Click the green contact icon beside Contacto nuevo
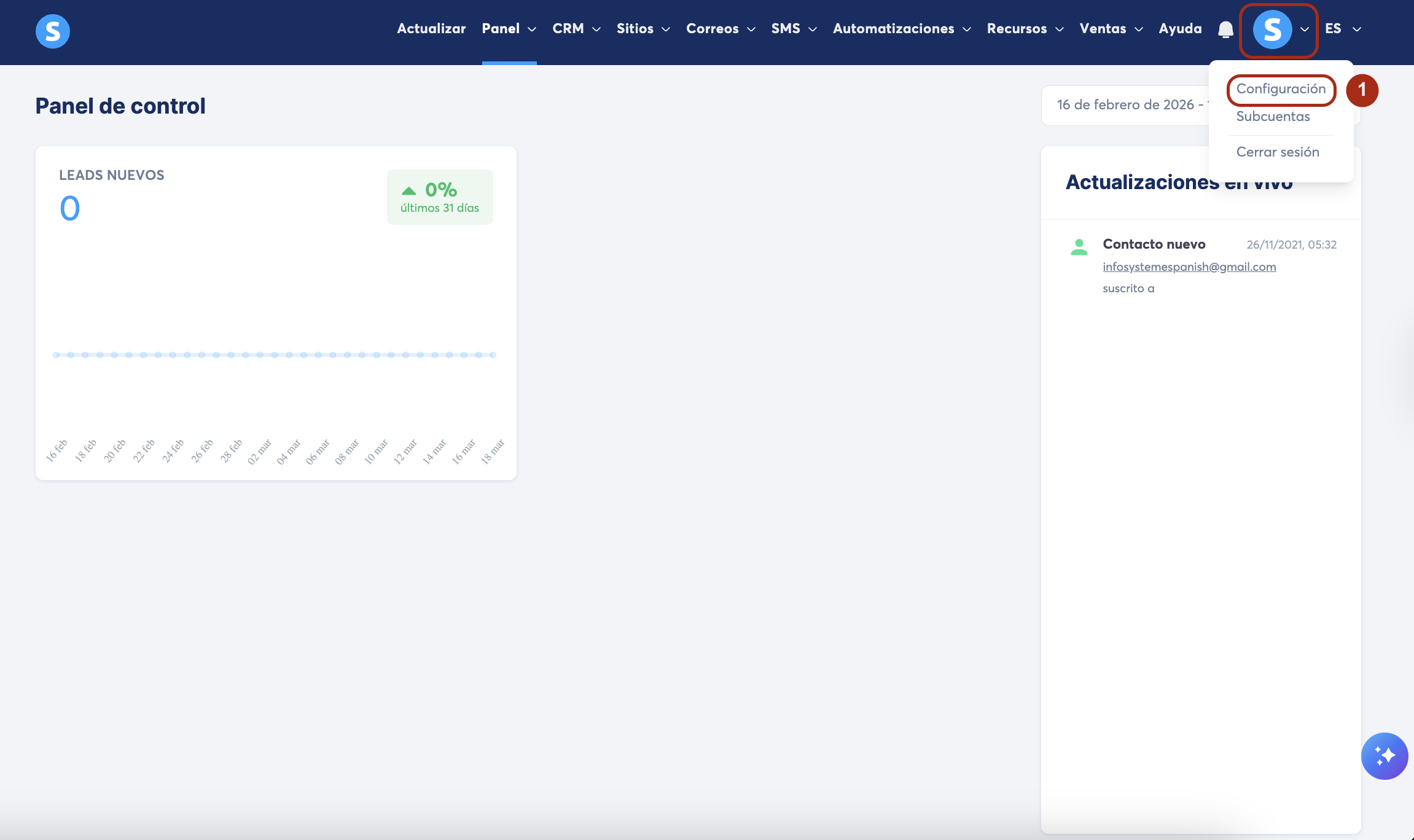This screenshot has height=840, width=1414. click(x=1079, y=247)
